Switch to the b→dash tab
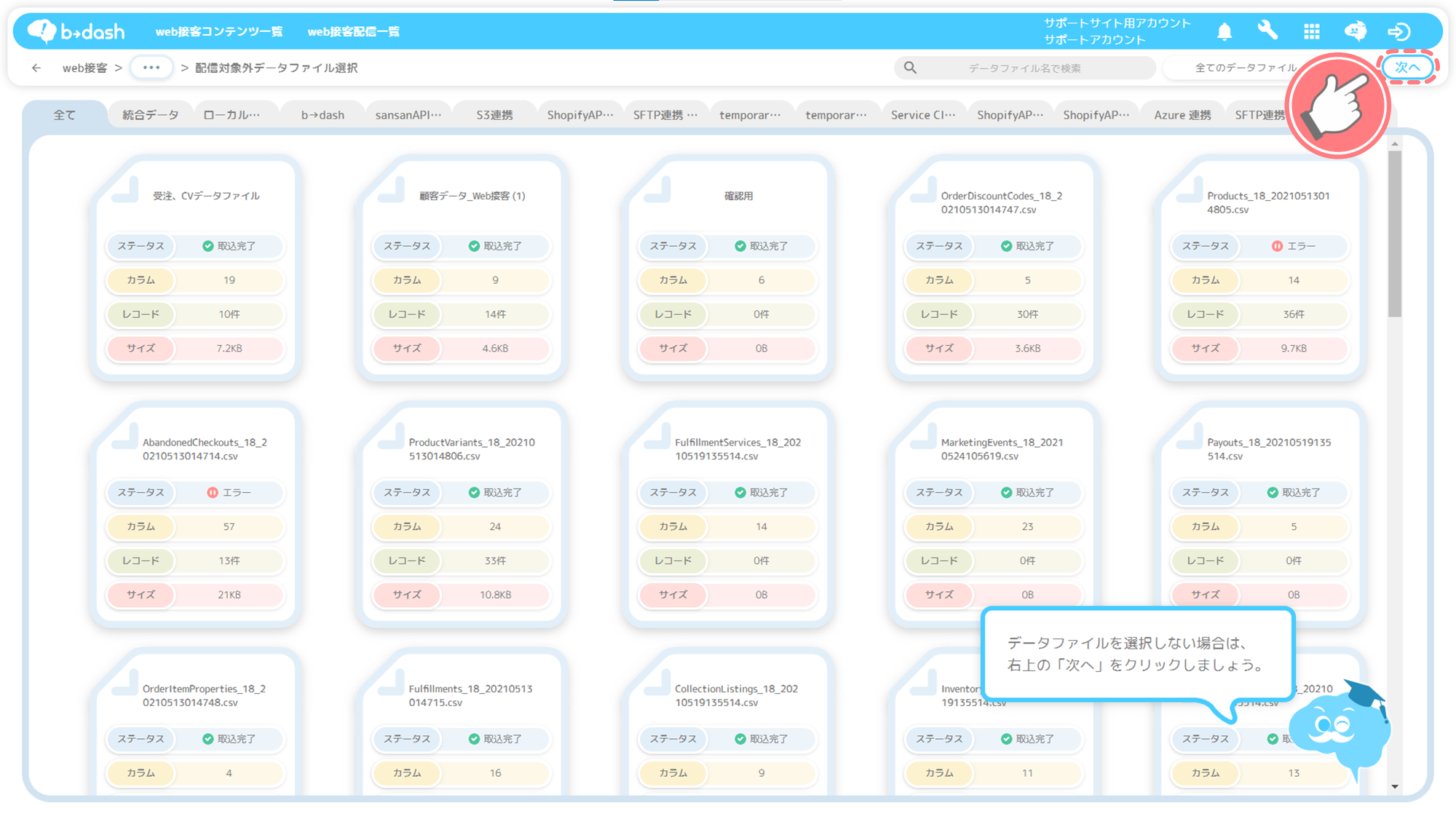 coord(323,115)
